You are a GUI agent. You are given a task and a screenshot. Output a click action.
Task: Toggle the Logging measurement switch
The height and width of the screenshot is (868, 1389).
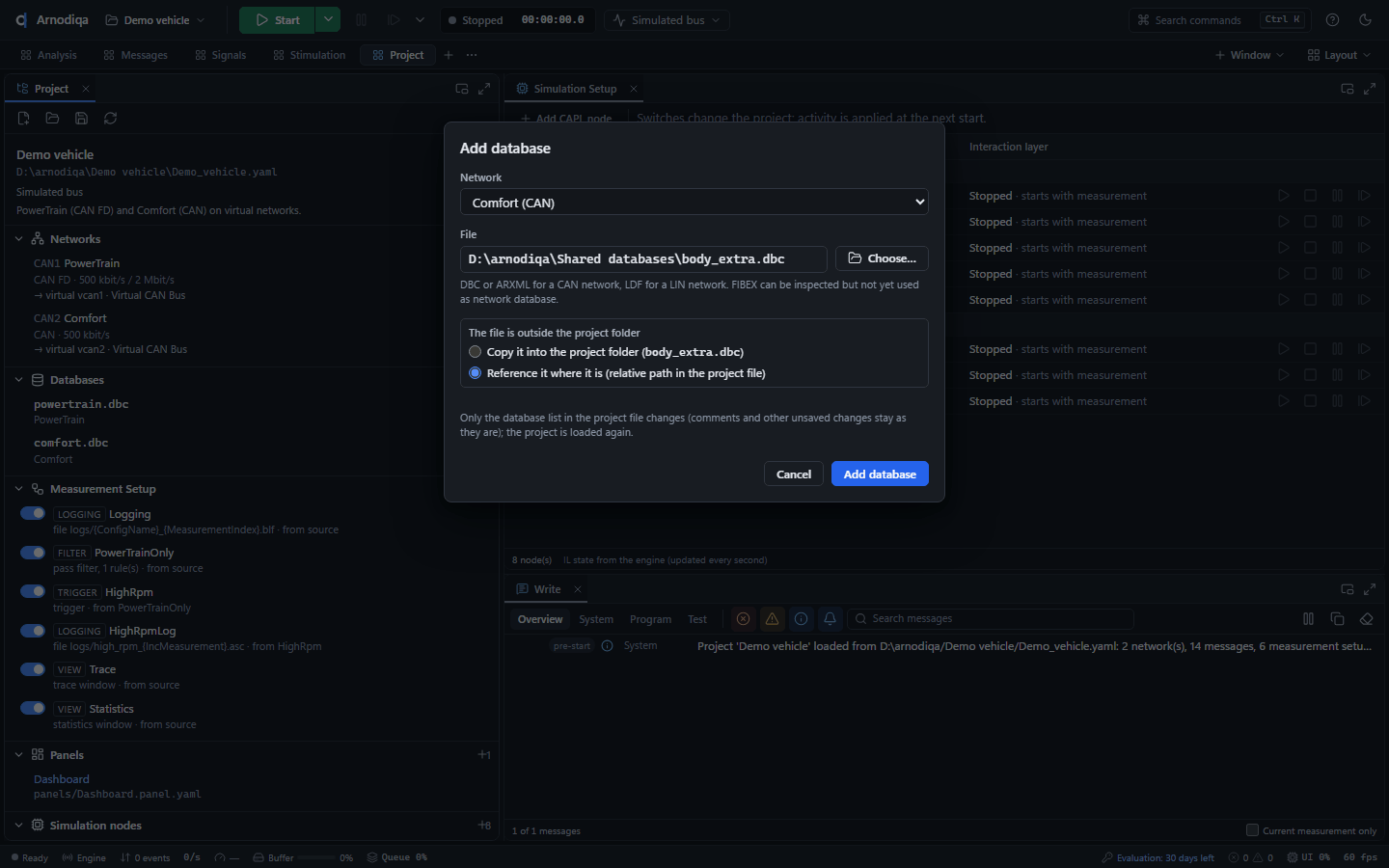(x=33, y=513)
